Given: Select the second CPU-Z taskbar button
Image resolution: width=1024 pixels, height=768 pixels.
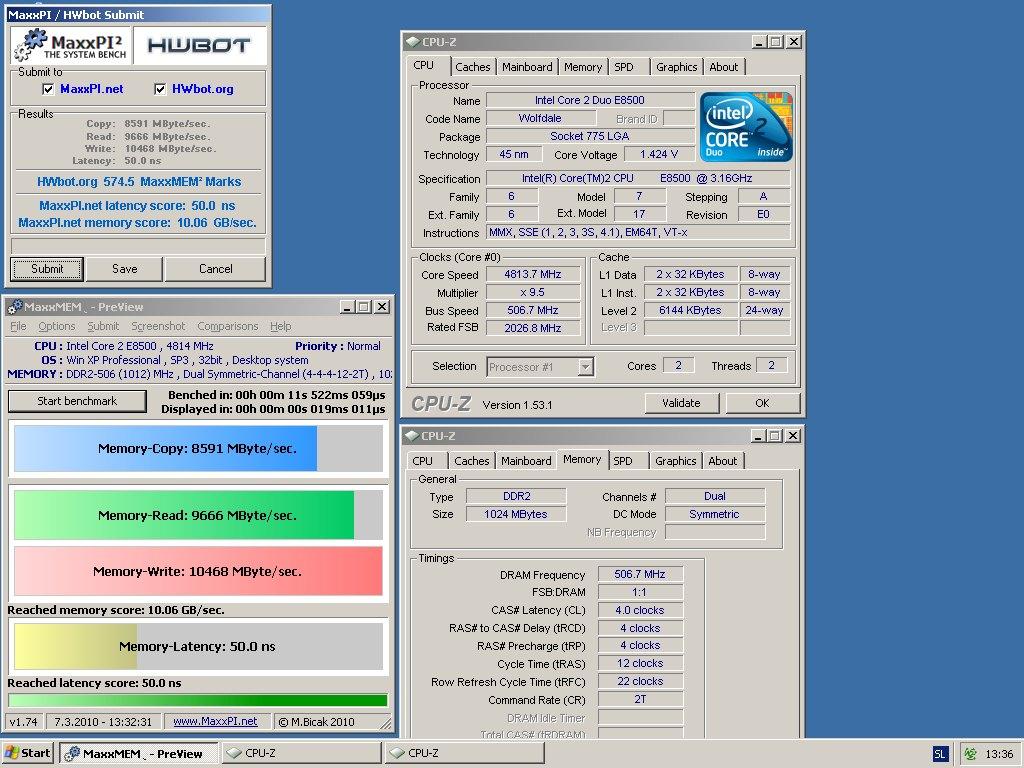Looking at the screenshot, I should [x=464, y=753].
